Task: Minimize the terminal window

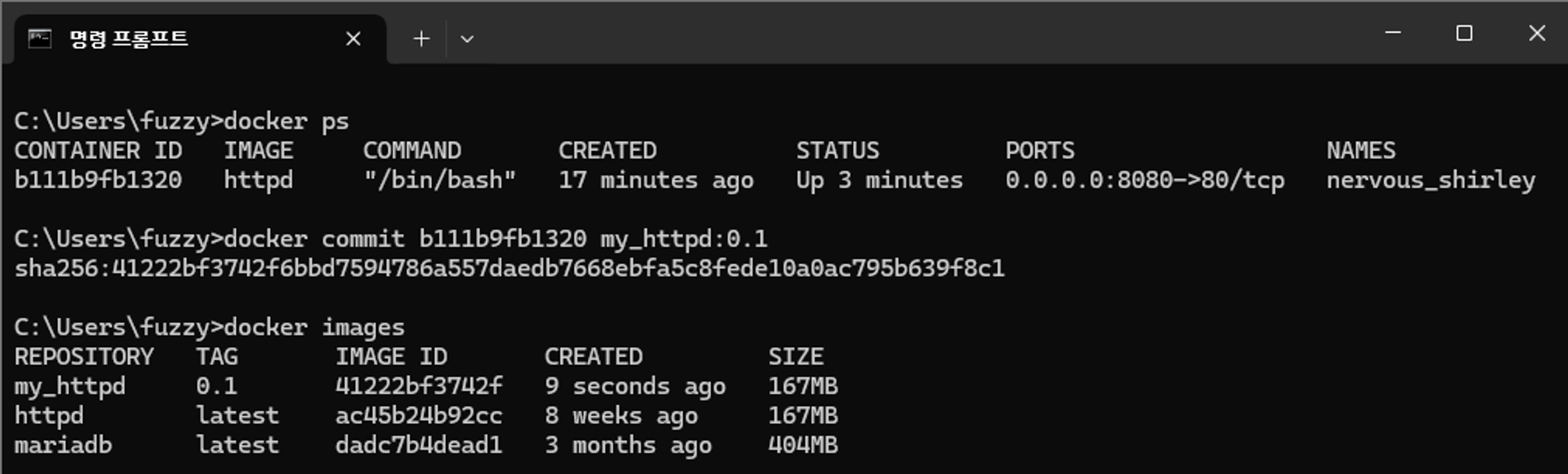Action: click(1393, 33)
